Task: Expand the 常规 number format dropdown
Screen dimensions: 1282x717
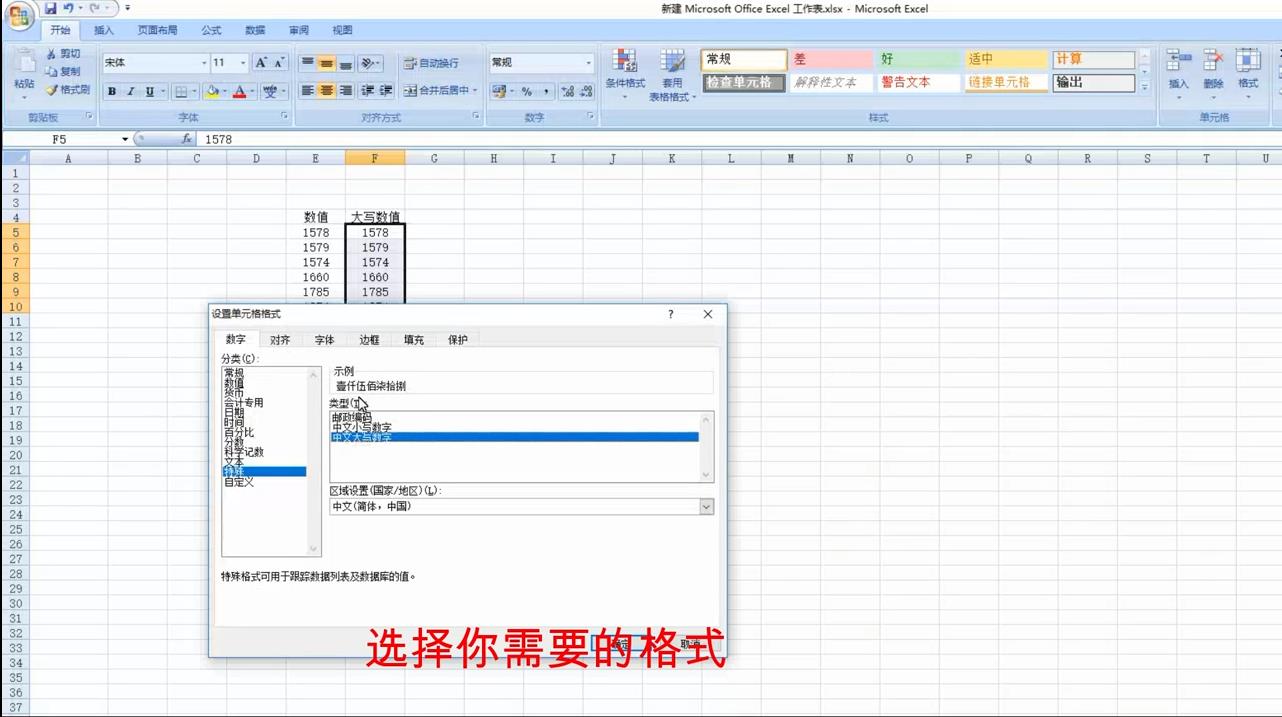Action: click(588, 62)
